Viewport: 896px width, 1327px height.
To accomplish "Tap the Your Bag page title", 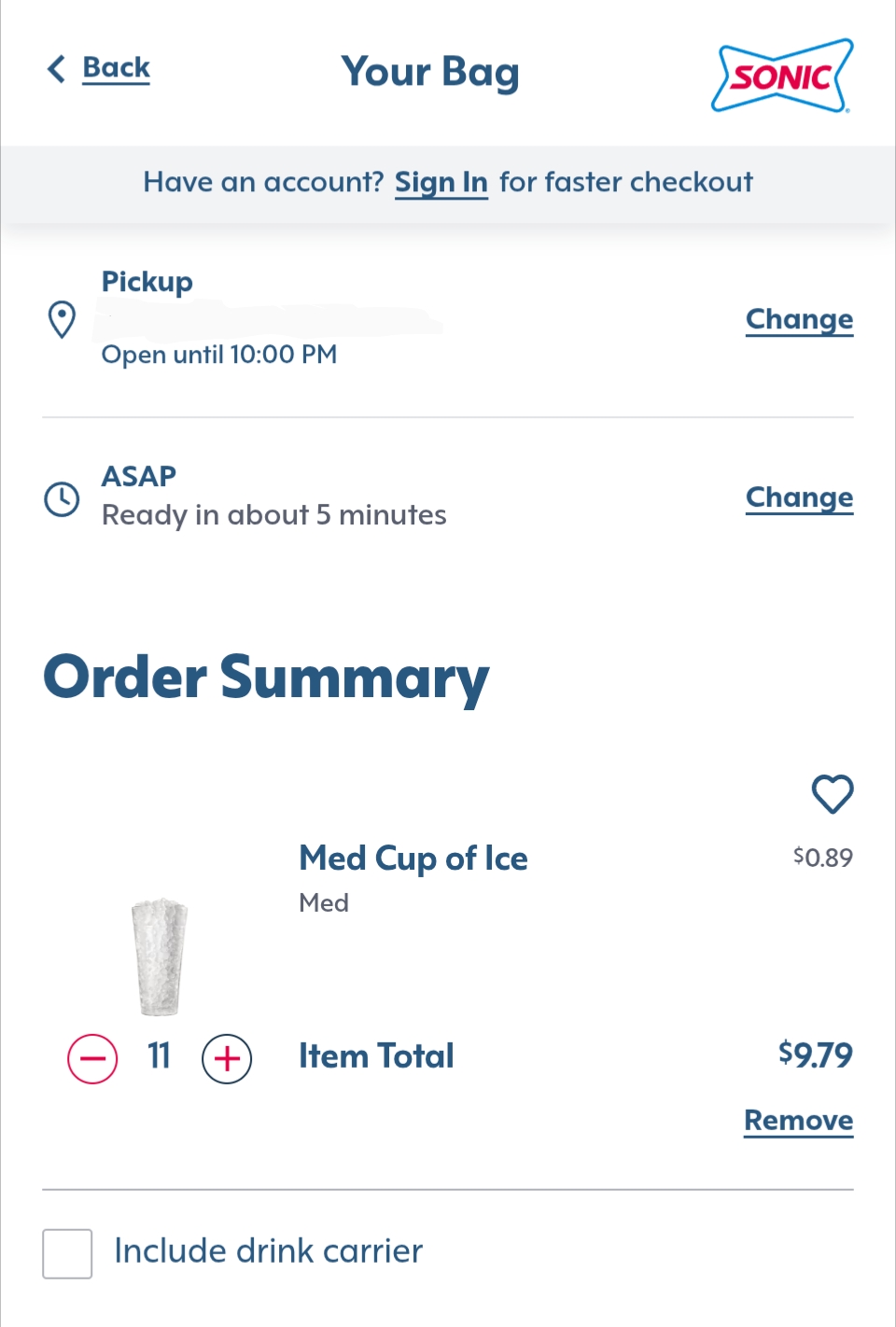I will (x=429, y=73).
